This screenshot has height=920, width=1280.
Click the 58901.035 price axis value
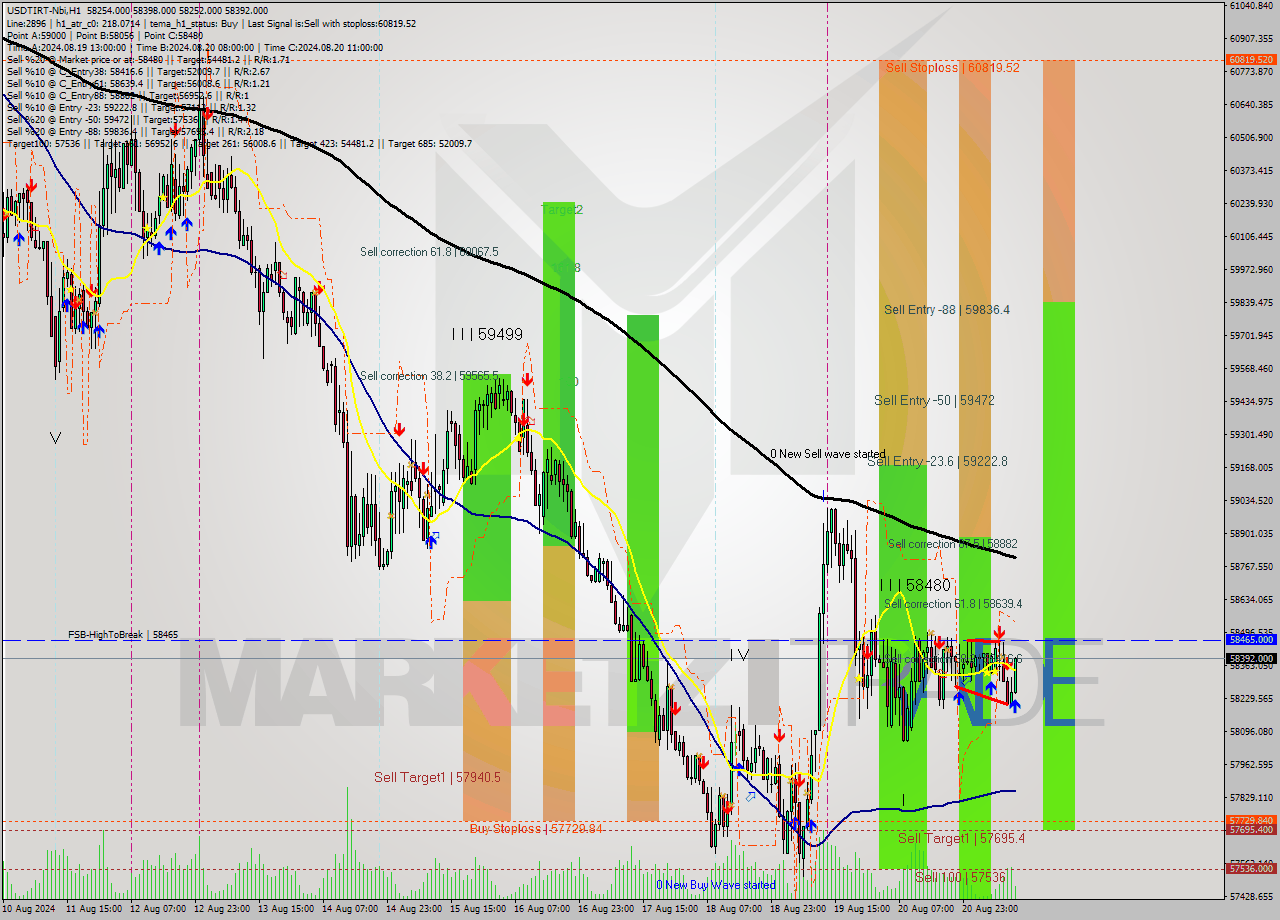1251,533
